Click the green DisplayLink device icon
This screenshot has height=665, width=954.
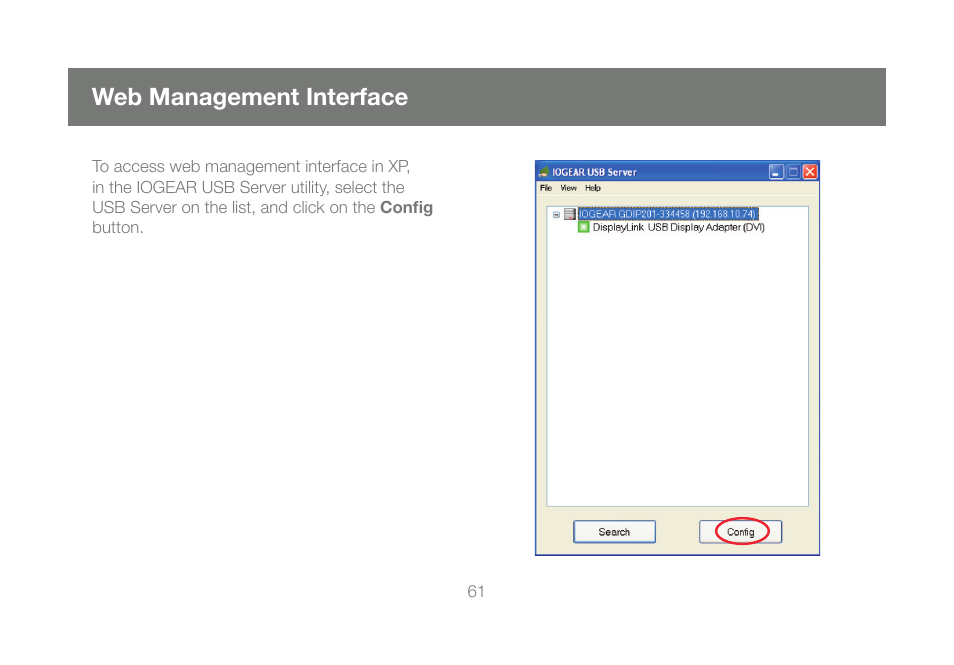tap(583, 227)
